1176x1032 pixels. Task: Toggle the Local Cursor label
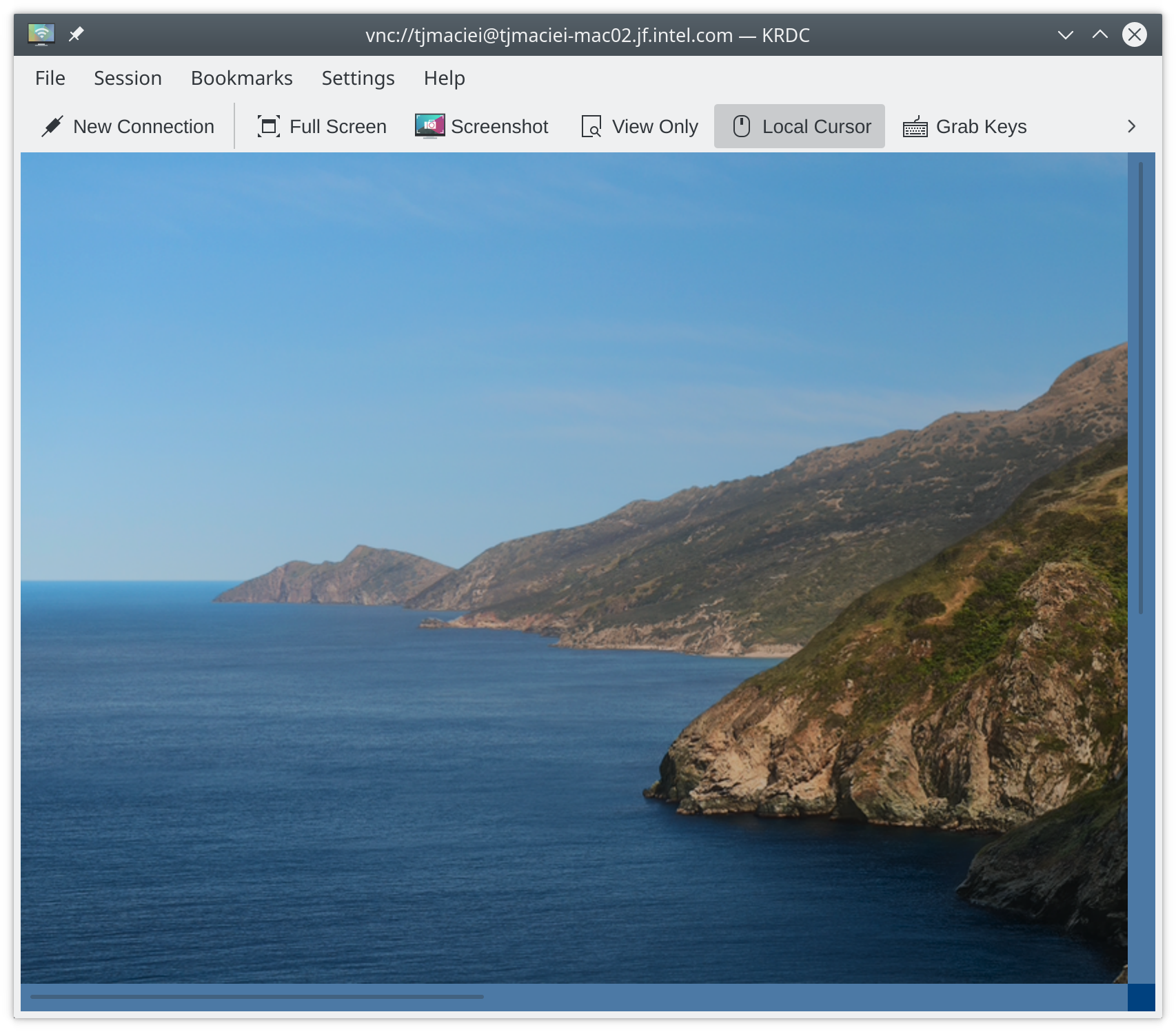click(x=816, y=127)
